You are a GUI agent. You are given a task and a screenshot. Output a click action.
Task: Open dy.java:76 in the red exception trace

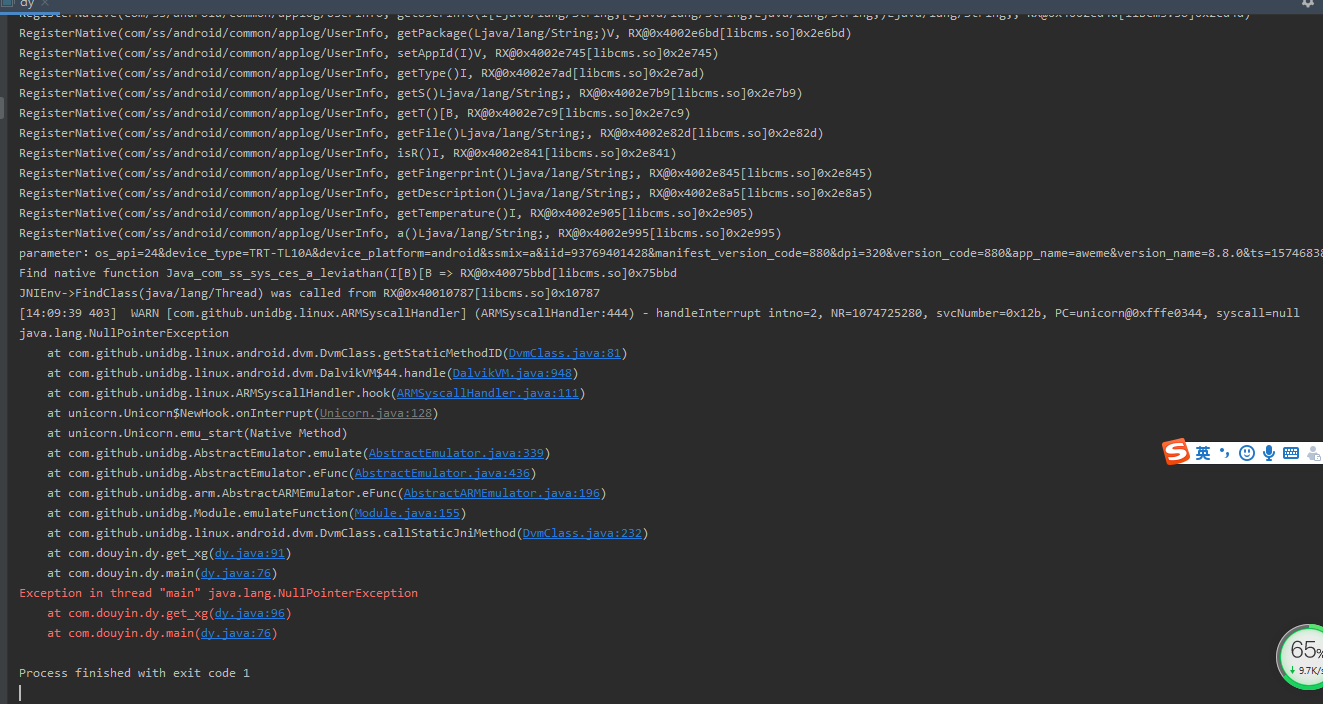click(x=236, y=633)
